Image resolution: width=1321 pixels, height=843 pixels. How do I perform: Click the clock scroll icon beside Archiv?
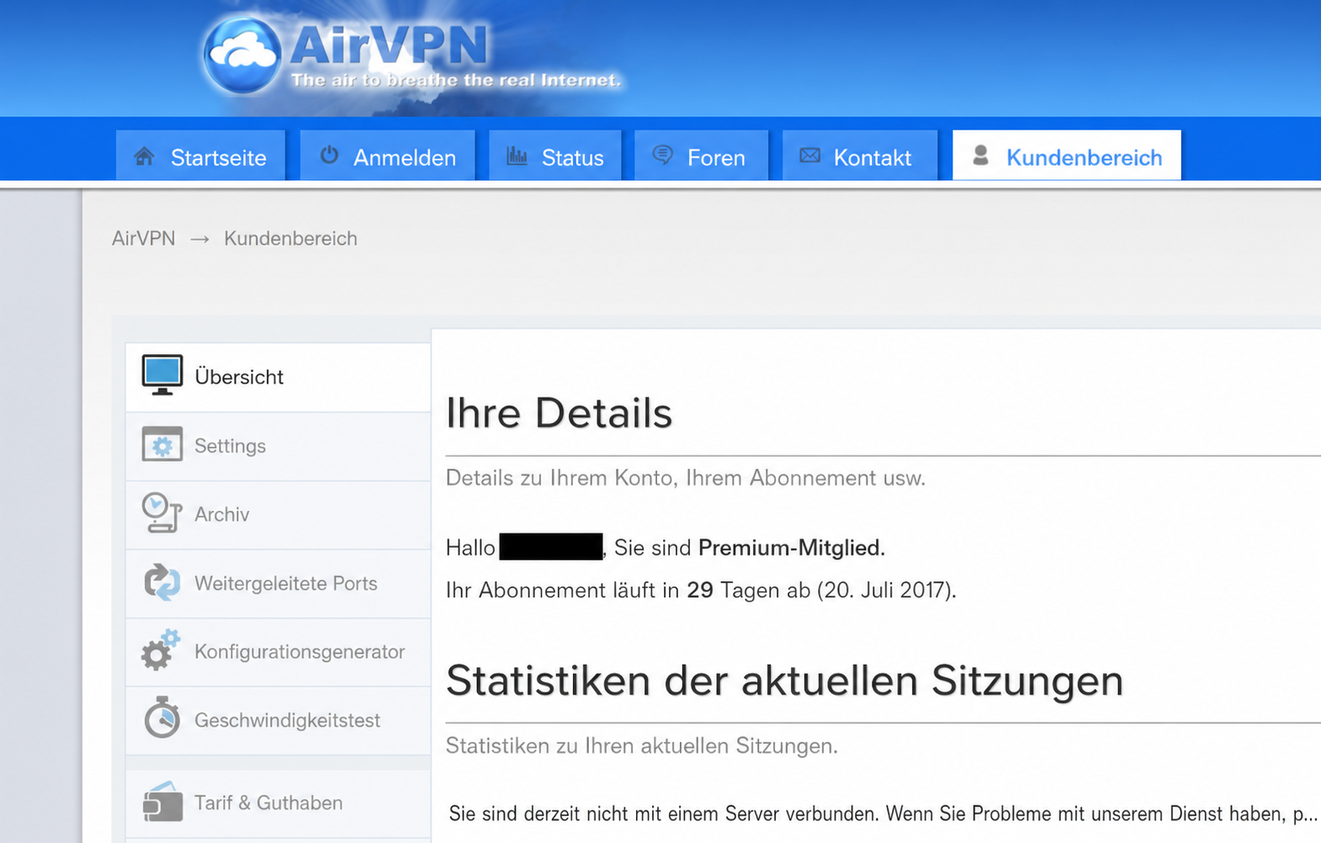pos(162,513)
